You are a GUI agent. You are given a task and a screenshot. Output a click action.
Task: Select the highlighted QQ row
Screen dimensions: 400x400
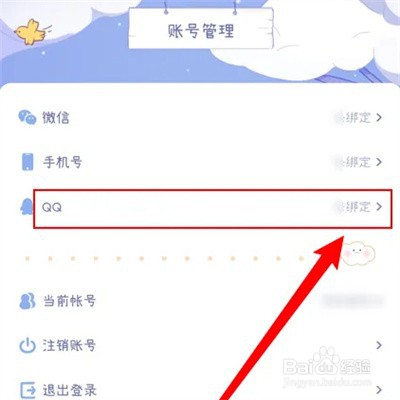[212, 209]
